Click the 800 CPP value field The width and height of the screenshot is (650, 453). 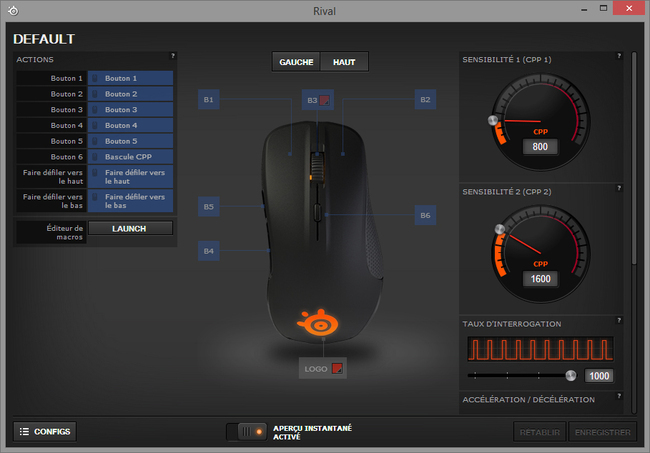click(540, 147)
